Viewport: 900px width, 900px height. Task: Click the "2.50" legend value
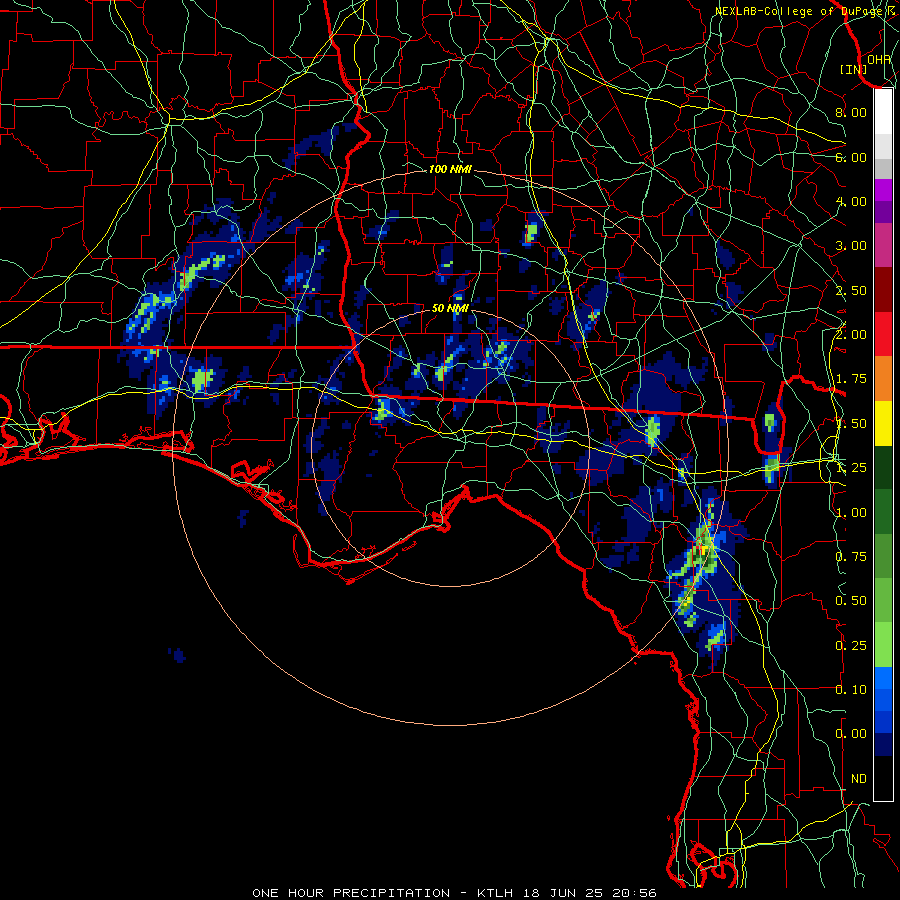coord(851,290)
